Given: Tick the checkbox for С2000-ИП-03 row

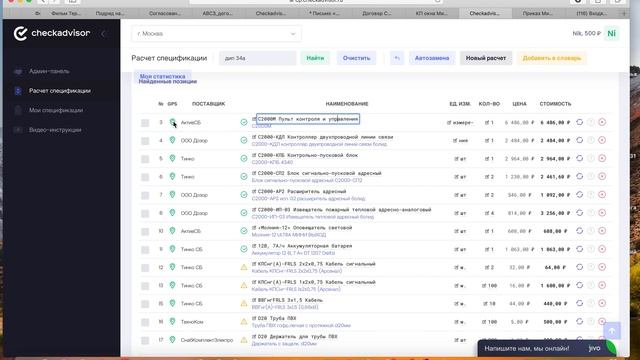Looking at the screenshot, I should point(145,213).
